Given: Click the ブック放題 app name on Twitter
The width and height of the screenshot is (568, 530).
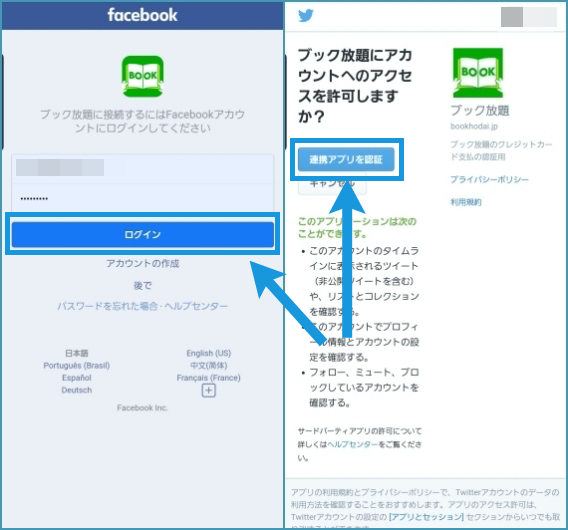Looking at the screenshot, I should click(x=480, y=110).
